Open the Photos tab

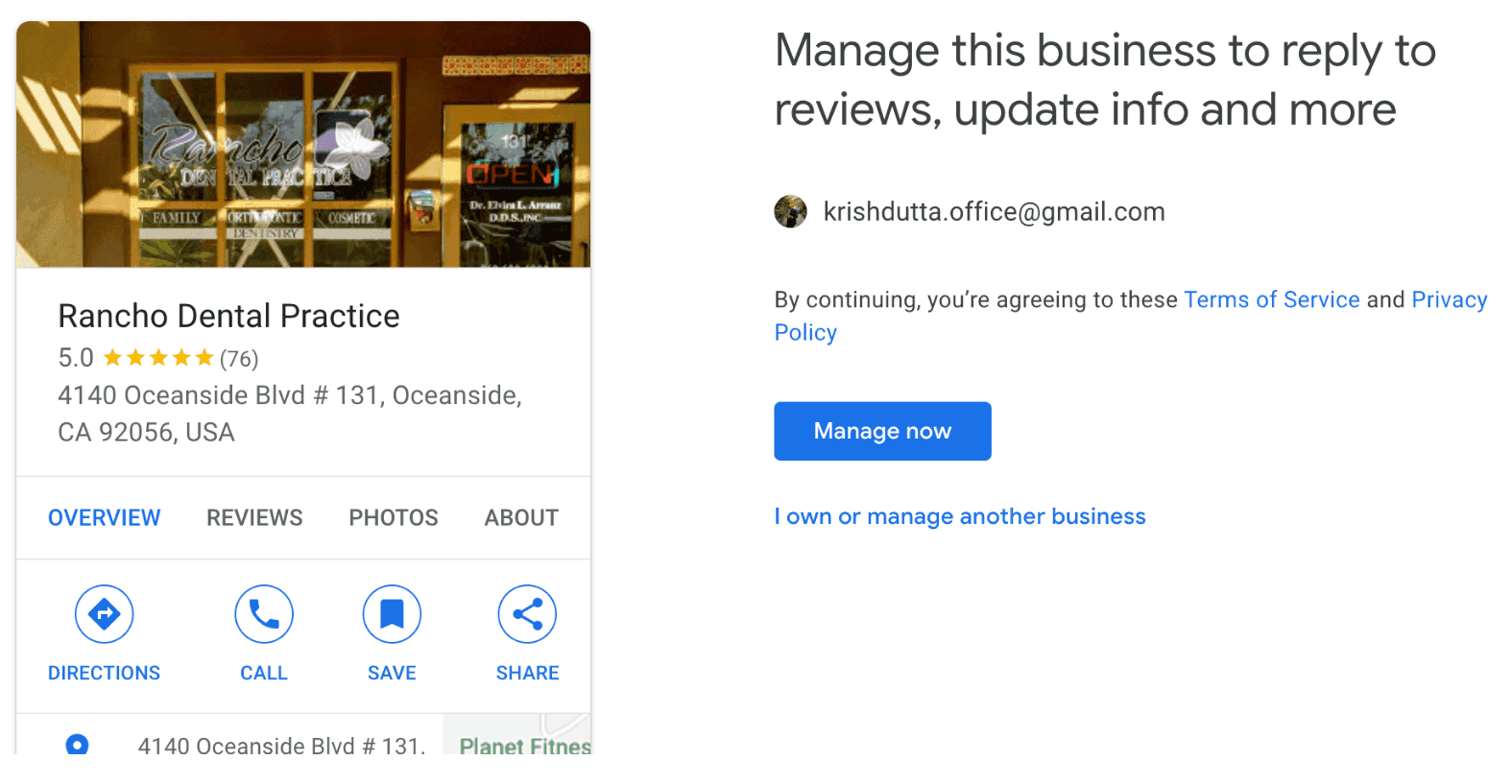click(x=394, y=517)
